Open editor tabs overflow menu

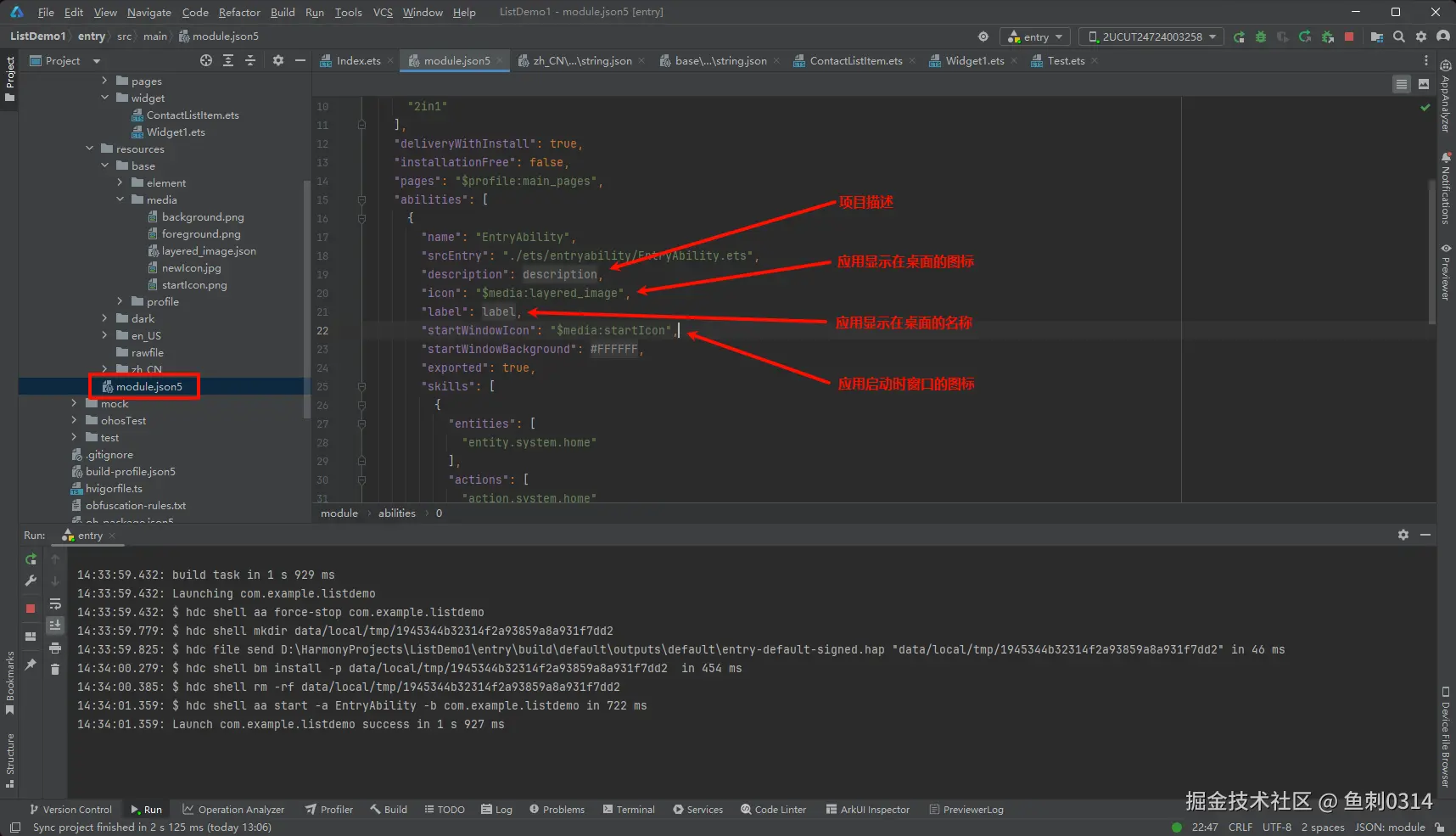[1426, 61]
